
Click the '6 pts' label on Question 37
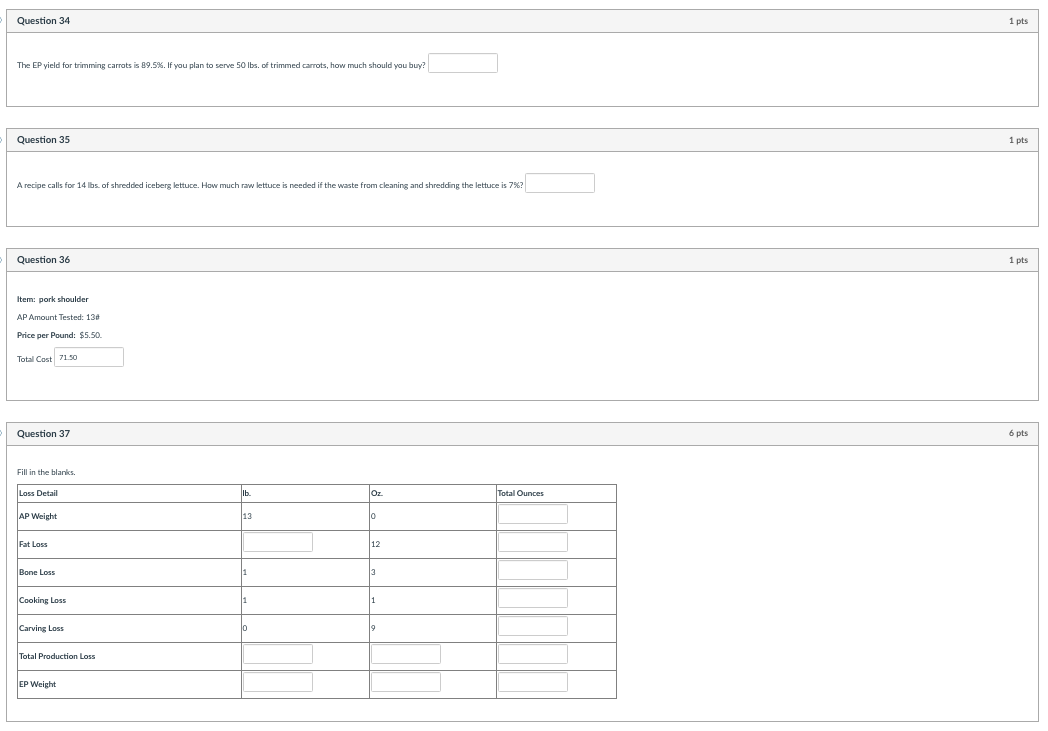(x=1019, y=434)
